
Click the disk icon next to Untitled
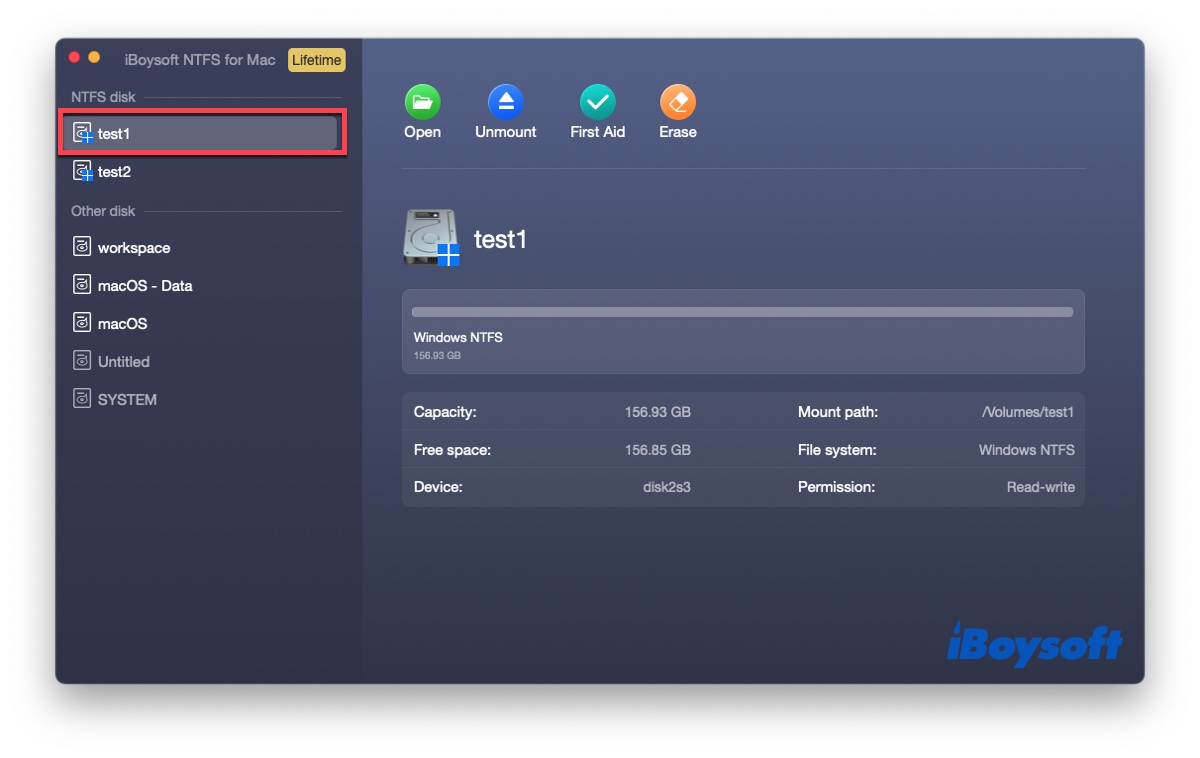pyautogui.click(x=81, y=361)
